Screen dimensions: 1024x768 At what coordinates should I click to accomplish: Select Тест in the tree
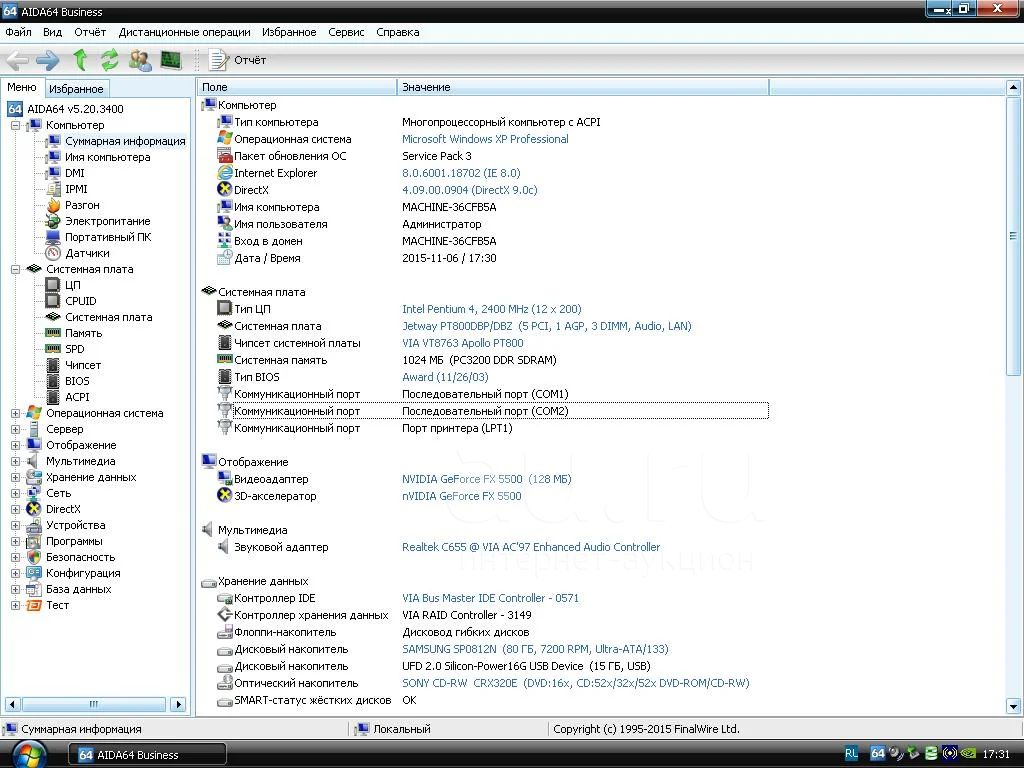pyautogui.click(x=57, y=605)
